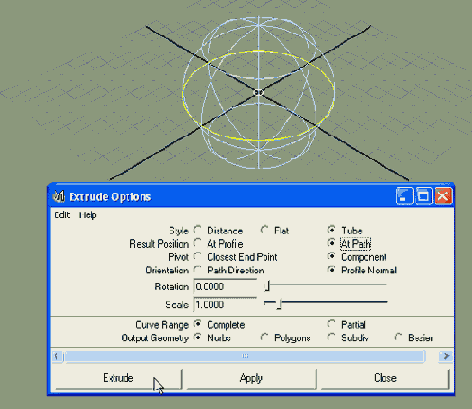Open the Edit menu
This screenshot has width=472, height=409.
point(62,215)
